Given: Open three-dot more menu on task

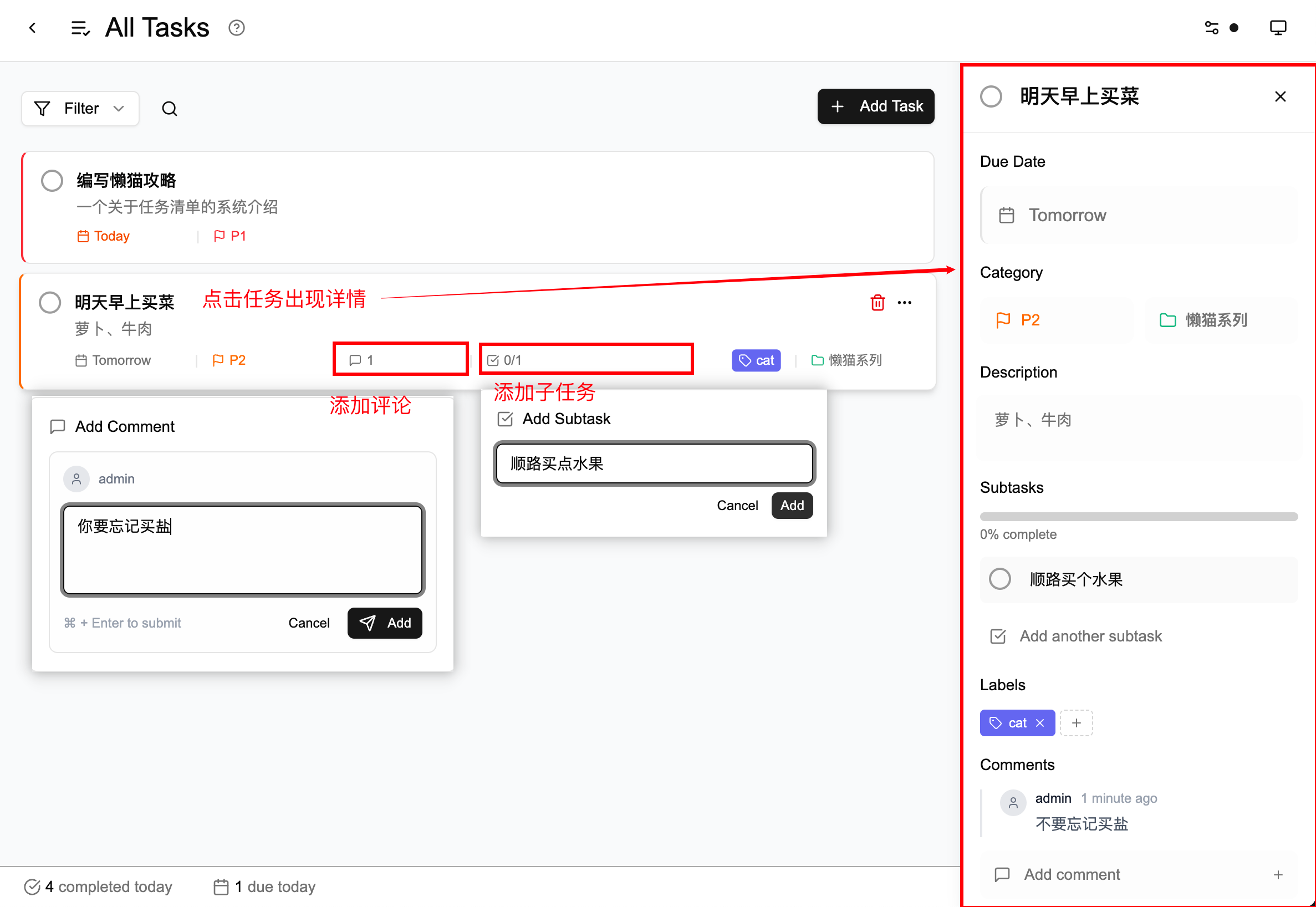Looking at the screenshot, I should pos(905,302).
